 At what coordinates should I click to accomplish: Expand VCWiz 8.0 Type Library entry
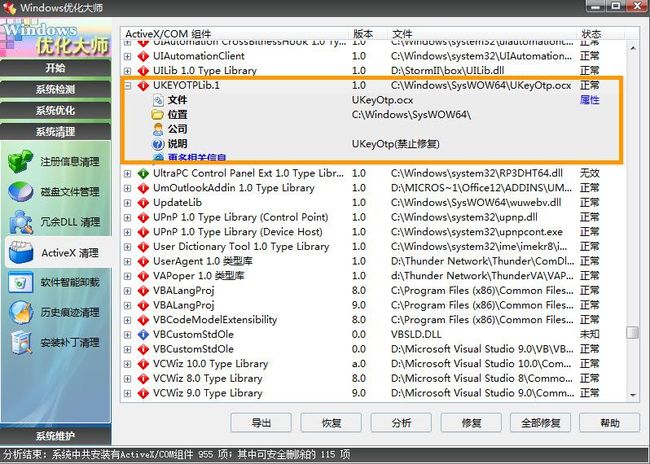click(128, 379)
